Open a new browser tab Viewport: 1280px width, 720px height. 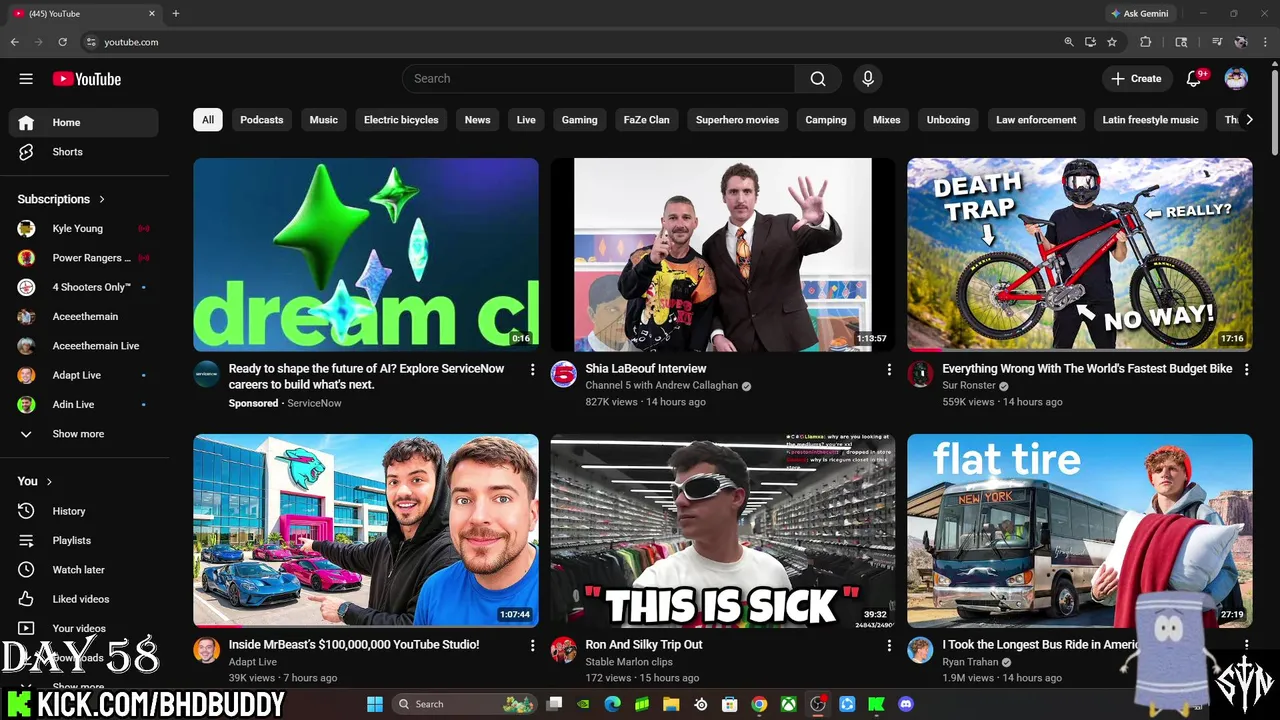pos(175,14)
